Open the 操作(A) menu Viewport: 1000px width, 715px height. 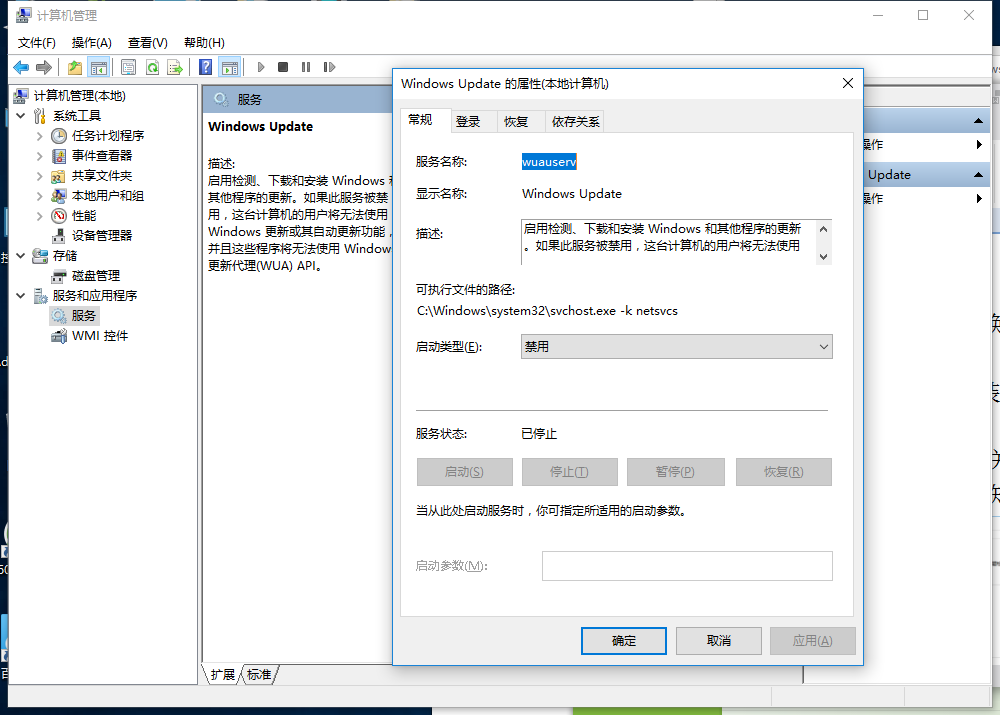(91, 42)
